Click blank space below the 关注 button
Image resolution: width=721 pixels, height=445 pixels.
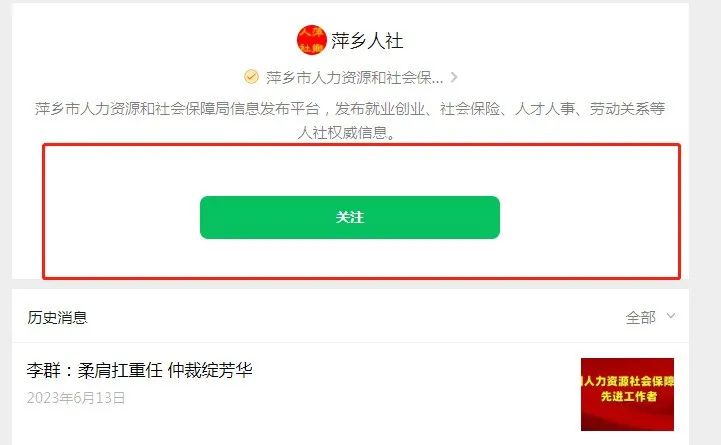tap(350, 257)
